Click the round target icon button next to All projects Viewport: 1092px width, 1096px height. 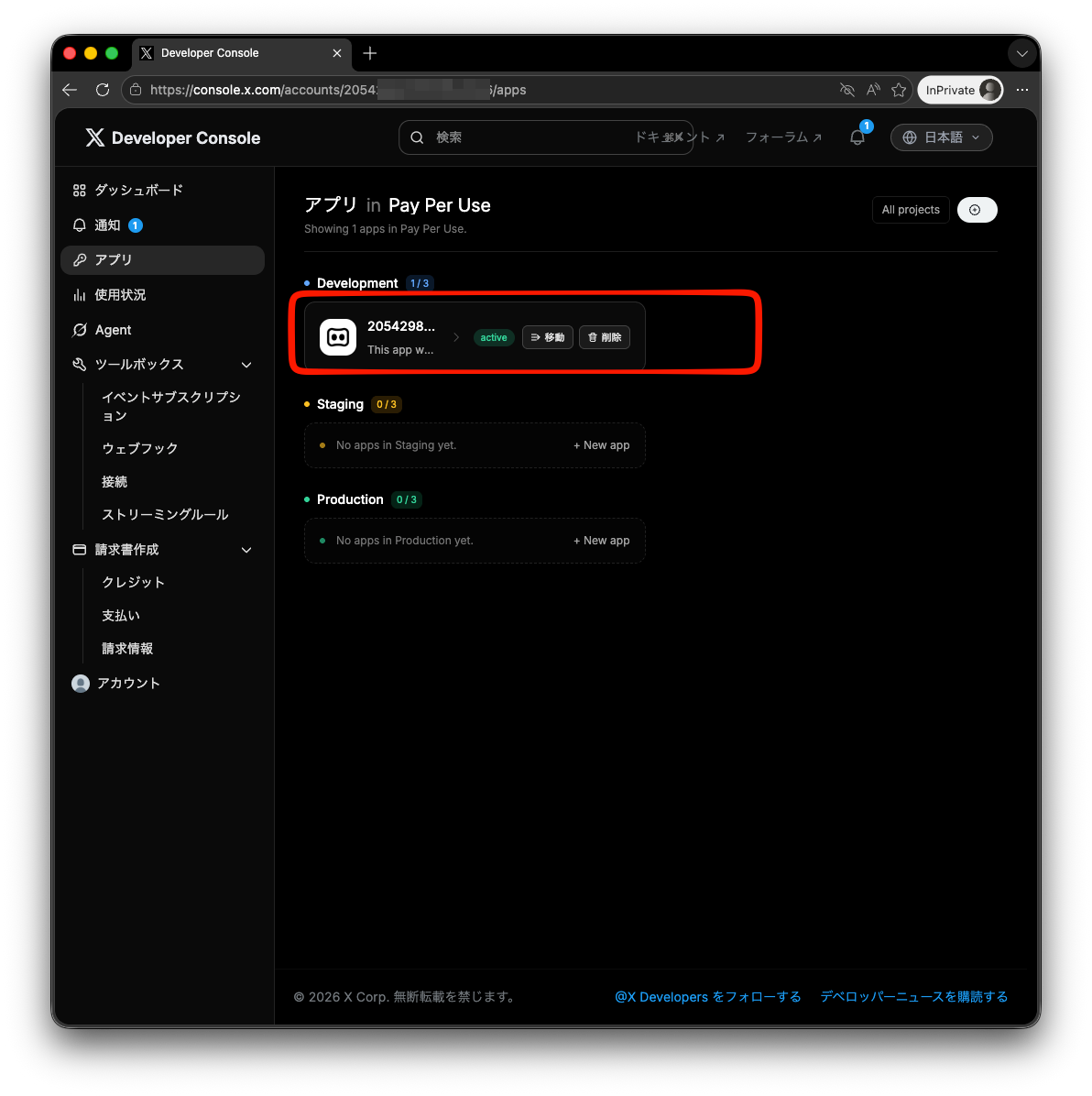click(x=977, y=210)
